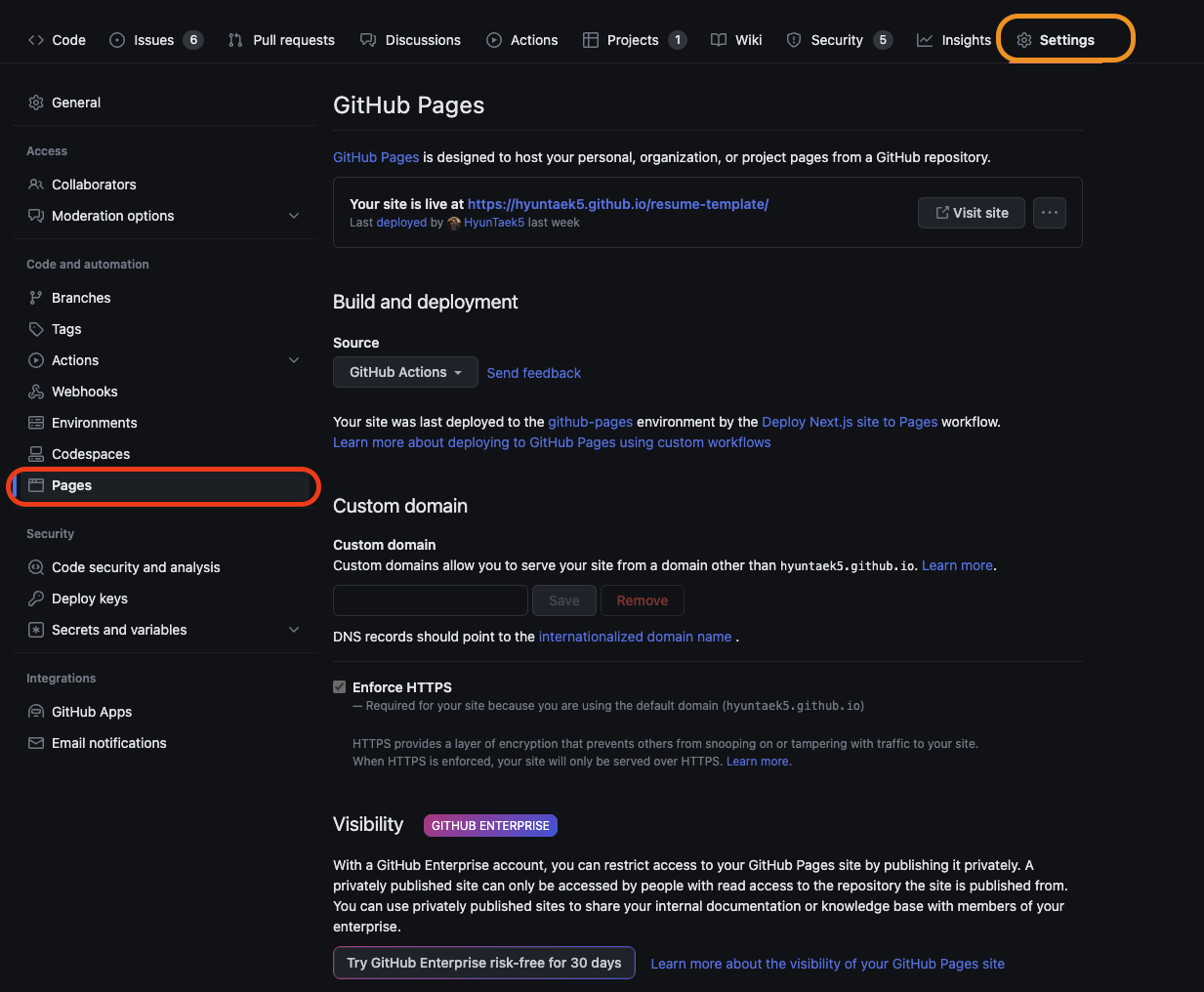Click the General gear icon in sidebar
Image resolution: width=1204 pixels, height=992 pixels.
coord(36,103)
